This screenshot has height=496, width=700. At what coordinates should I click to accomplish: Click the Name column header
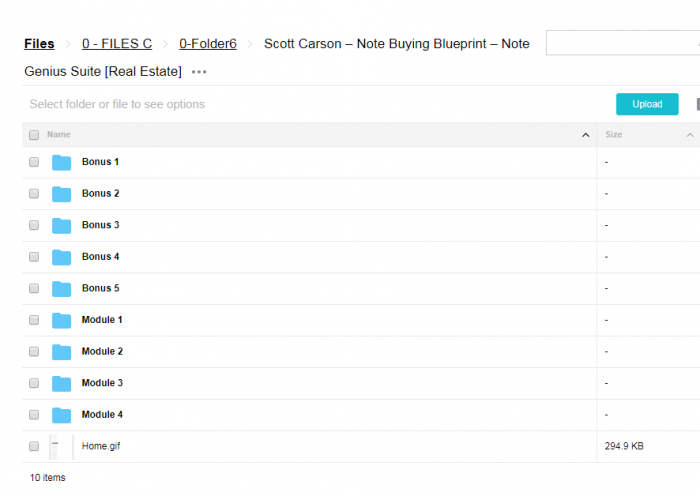(59, 134)
